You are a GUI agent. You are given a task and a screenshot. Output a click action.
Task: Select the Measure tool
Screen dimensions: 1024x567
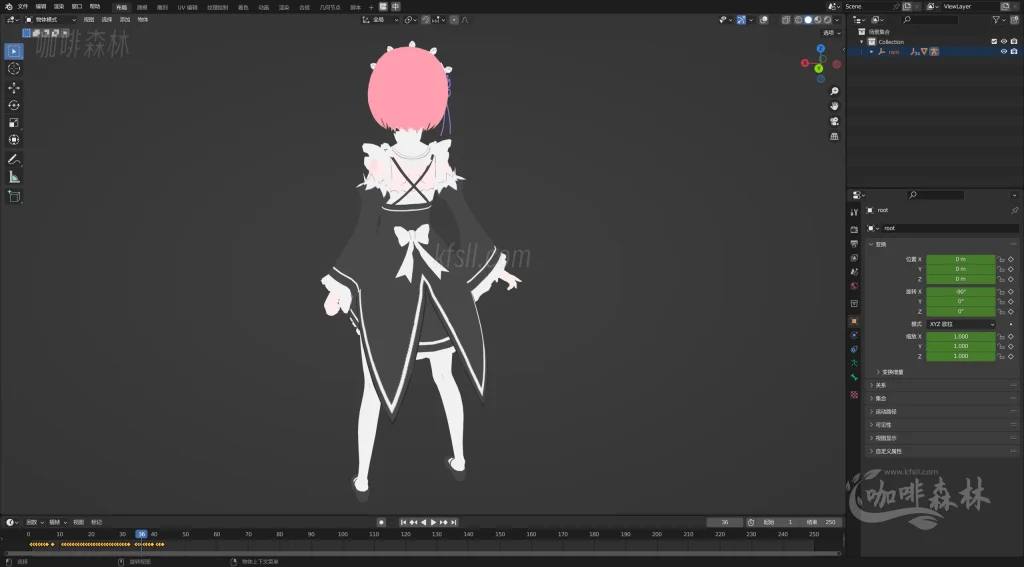14,177
